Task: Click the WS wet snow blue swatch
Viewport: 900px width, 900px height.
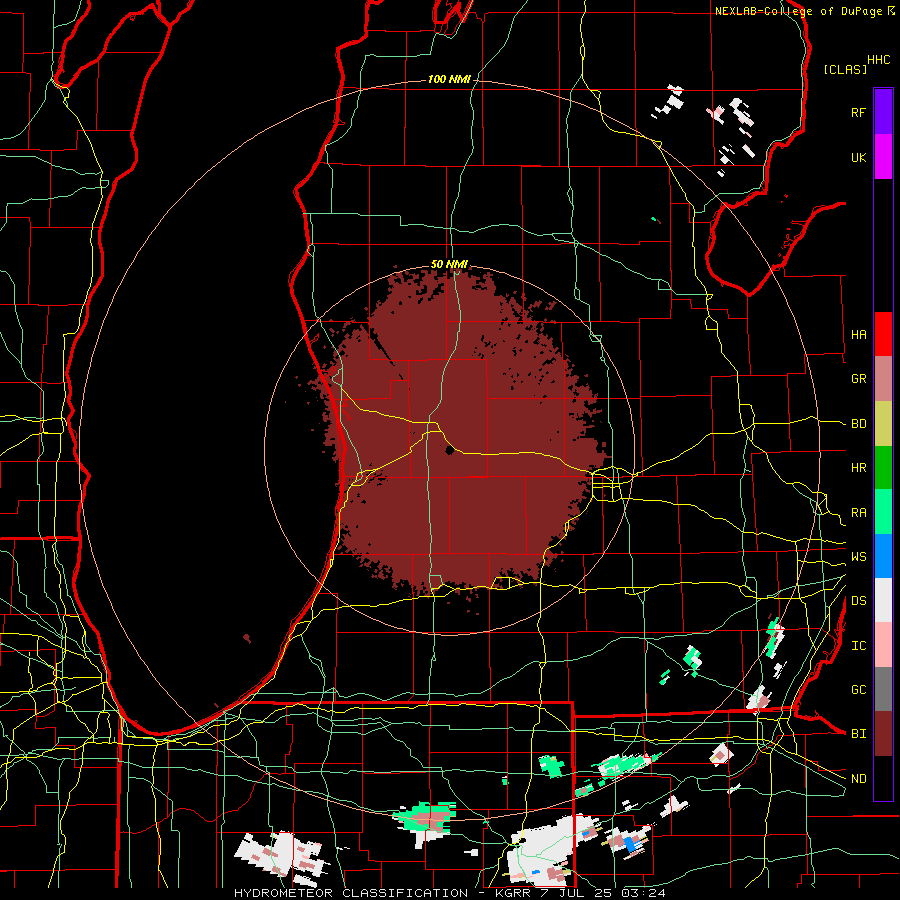Action: [x=883, y=556]
